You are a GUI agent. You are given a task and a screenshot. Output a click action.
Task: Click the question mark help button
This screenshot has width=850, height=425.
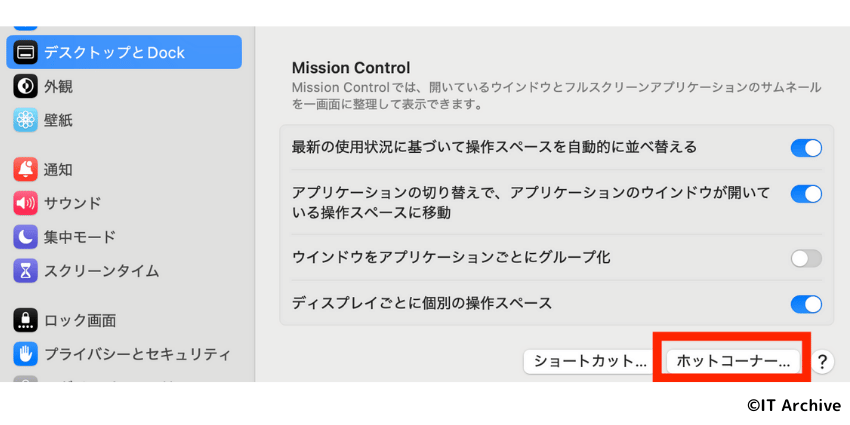point(822,361)
